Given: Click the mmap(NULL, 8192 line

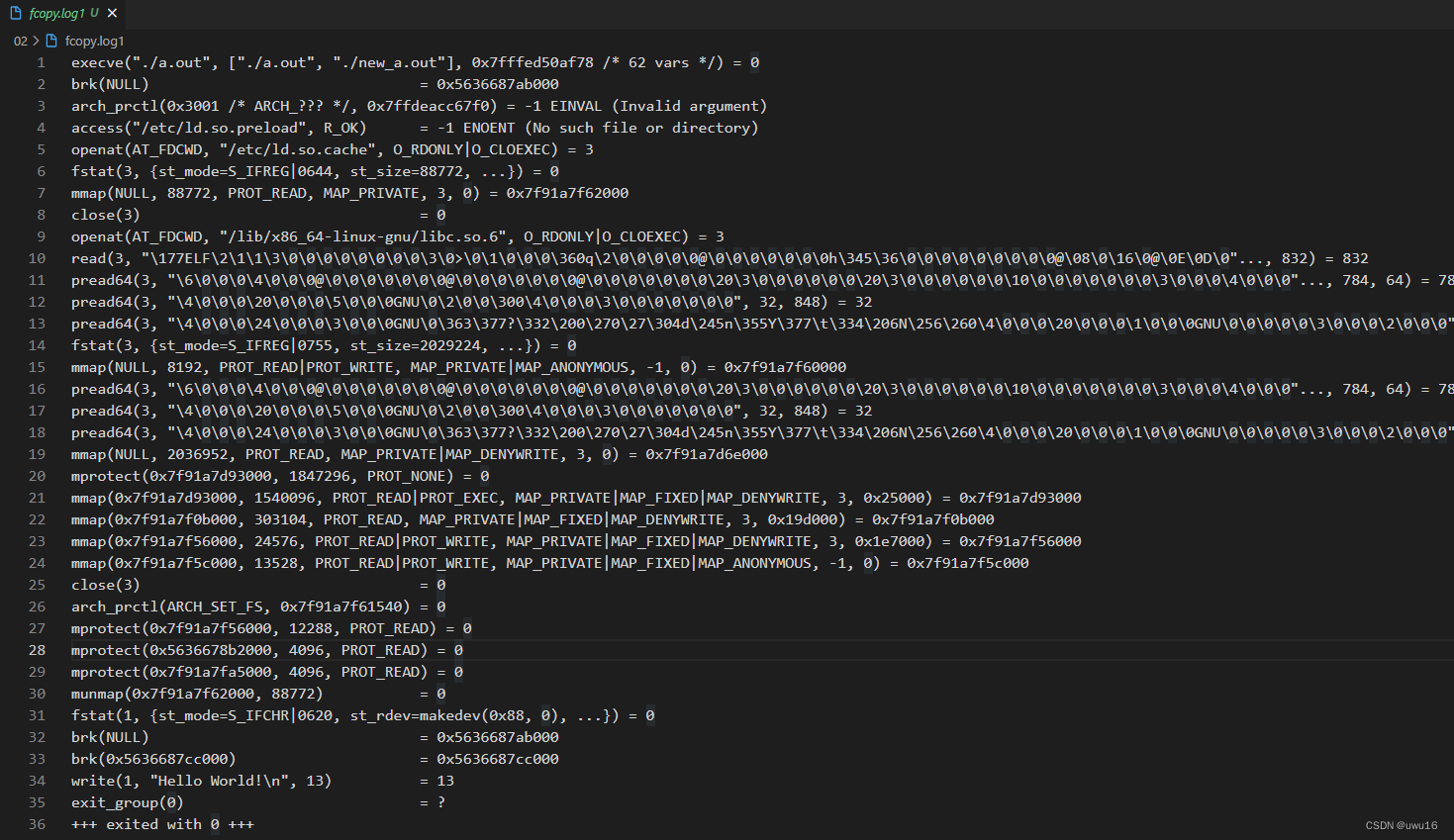Looking at the screenshot, I should pyautogui.click(x=458, y=367).
